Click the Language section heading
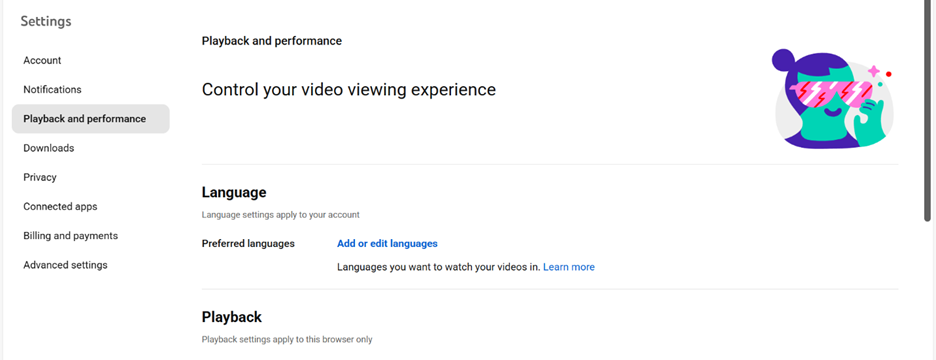Viewport: 936px width, 360px height. click(x=234, y=193)
